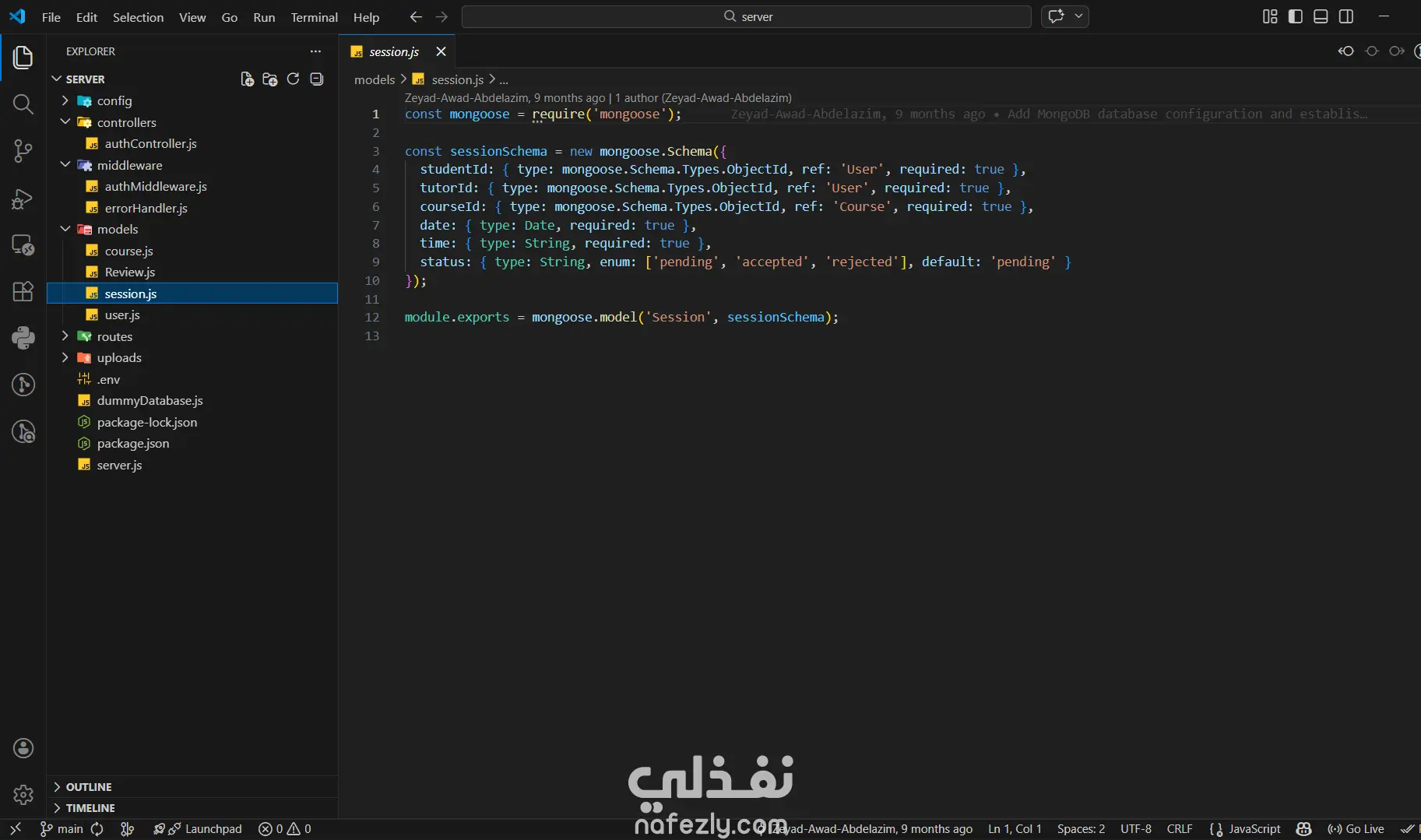Toggle the primary side bar visibility
Image resolution: width=1421 pixels, height=840 pixels.
point(1295,16)
